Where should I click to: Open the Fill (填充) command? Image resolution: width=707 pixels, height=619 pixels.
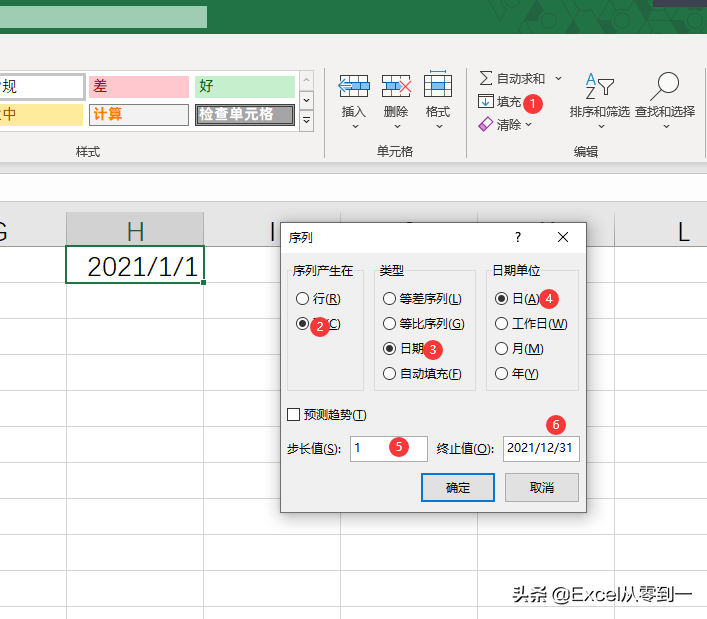coord(500,101)
